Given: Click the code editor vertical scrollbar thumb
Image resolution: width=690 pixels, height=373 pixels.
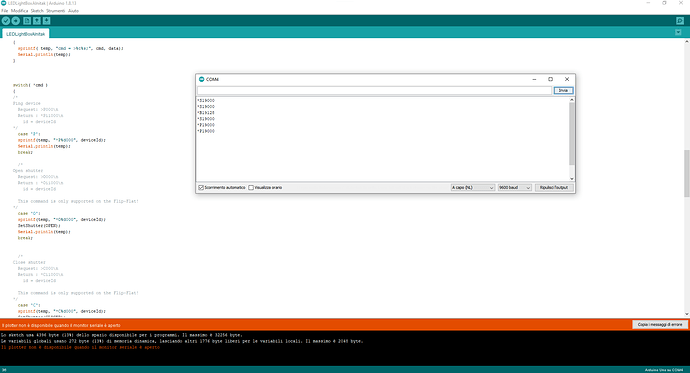Looking at the screenshot, I should pyautogui.click(x=686, y=173).
